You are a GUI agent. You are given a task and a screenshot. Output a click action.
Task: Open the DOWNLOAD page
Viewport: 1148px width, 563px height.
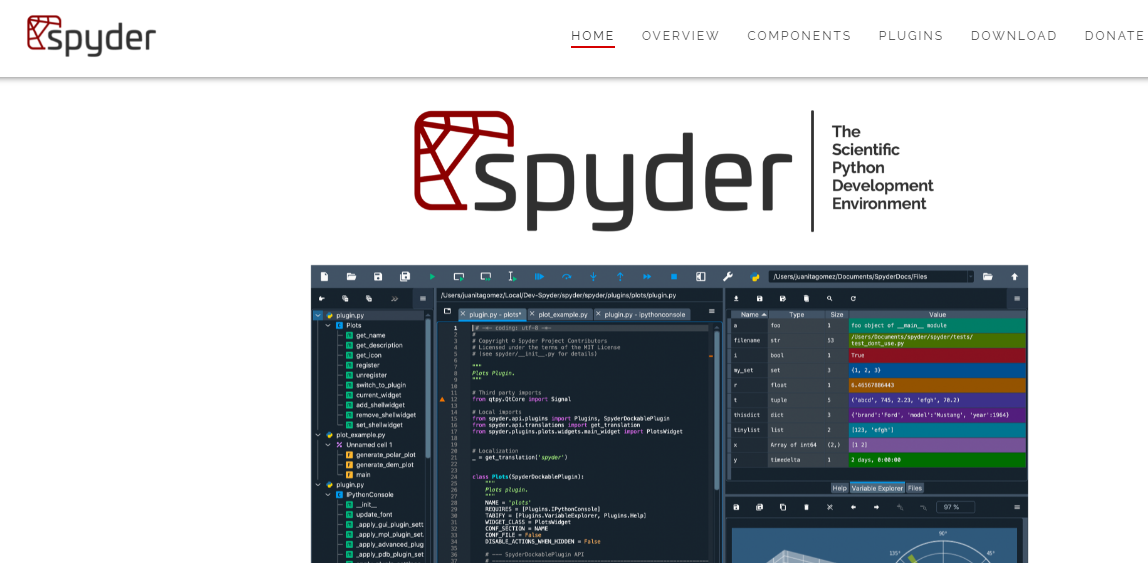1014,36
